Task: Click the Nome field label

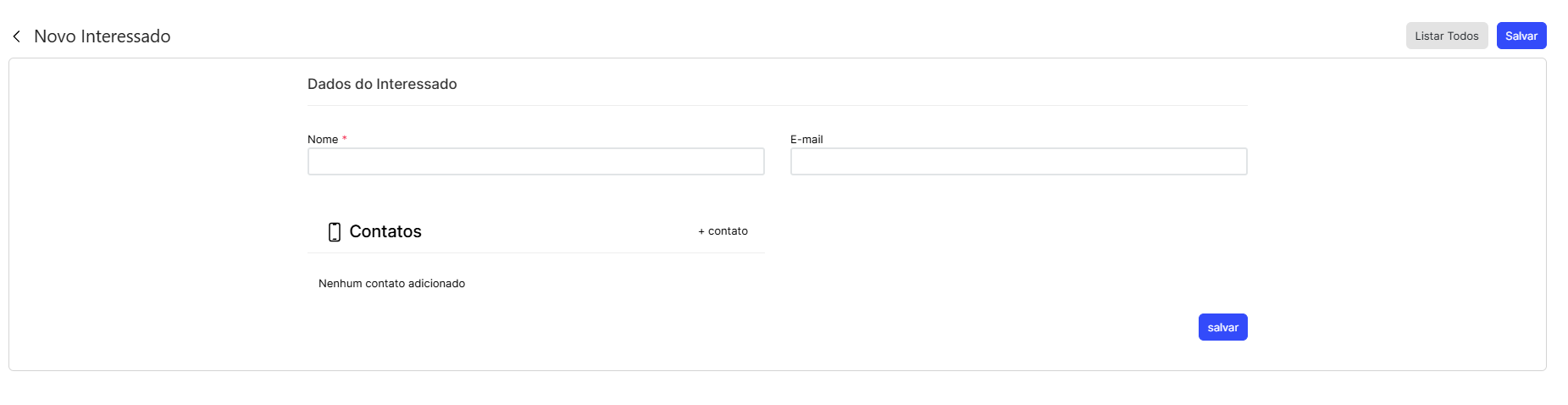Action: pos(323,139)
